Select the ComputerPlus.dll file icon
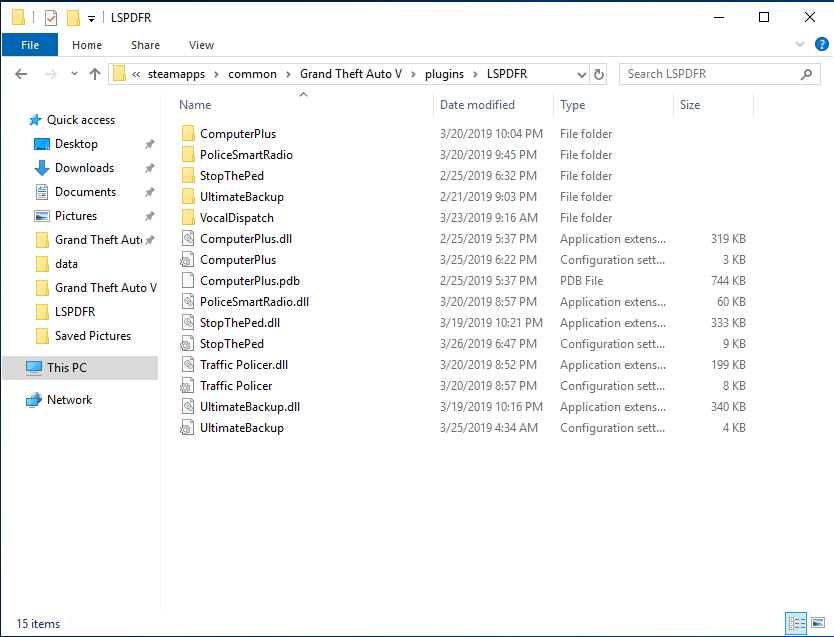The height and width of the screenshot is (637, 834). click(x=187, y=239)
